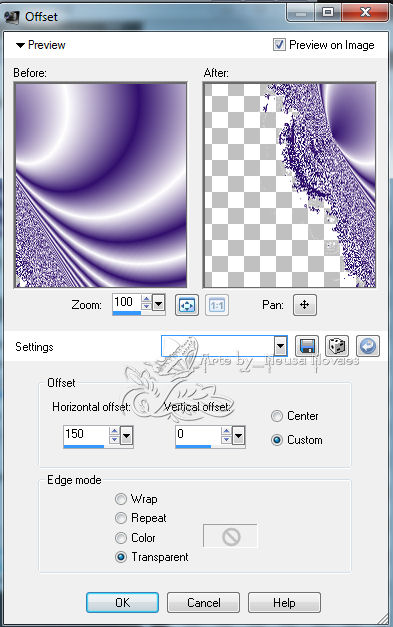Collapse the Preview section triangle
Image resolution: width=393 pixels, height=627 pixels.
[20, 45]
